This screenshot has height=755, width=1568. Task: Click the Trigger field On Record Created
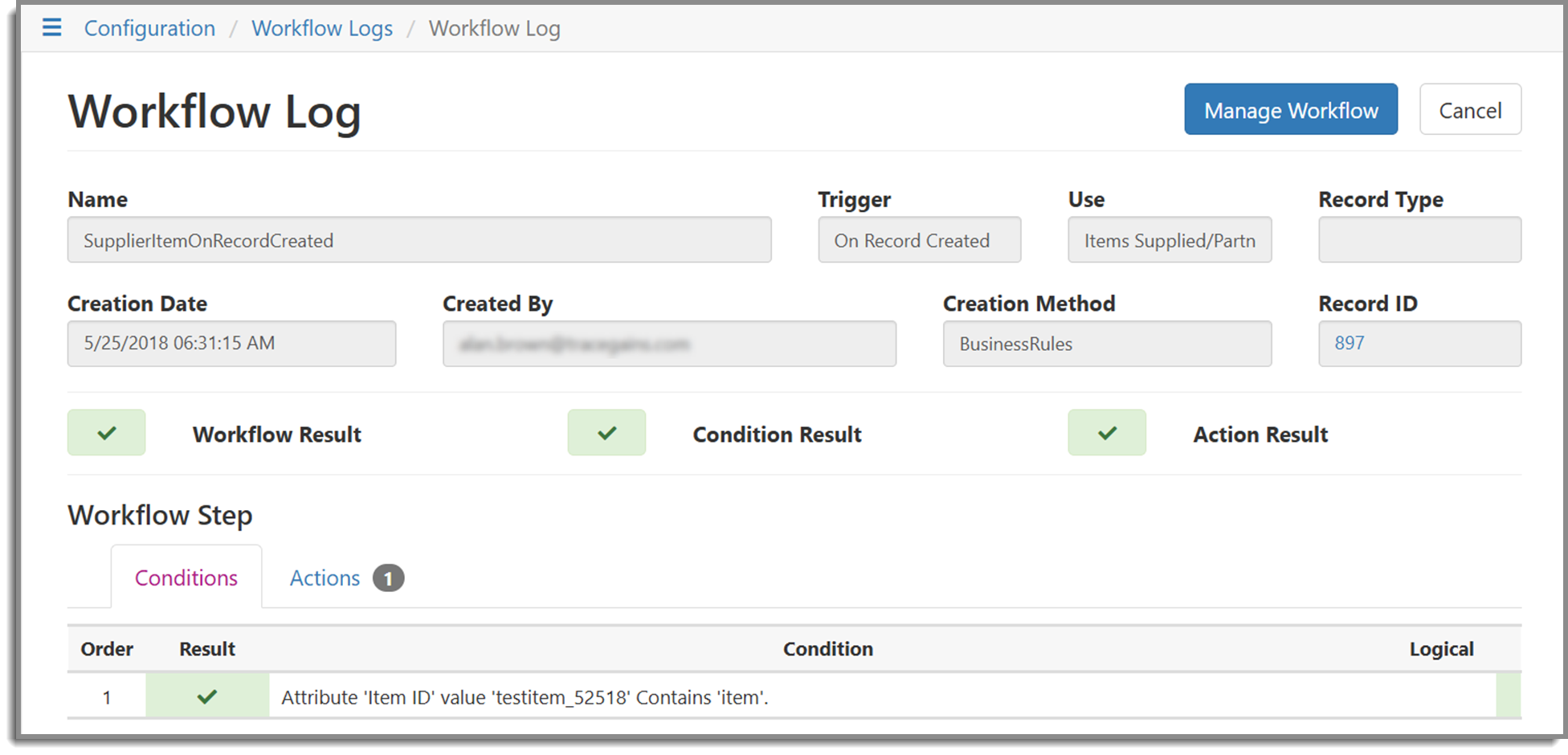920,239
